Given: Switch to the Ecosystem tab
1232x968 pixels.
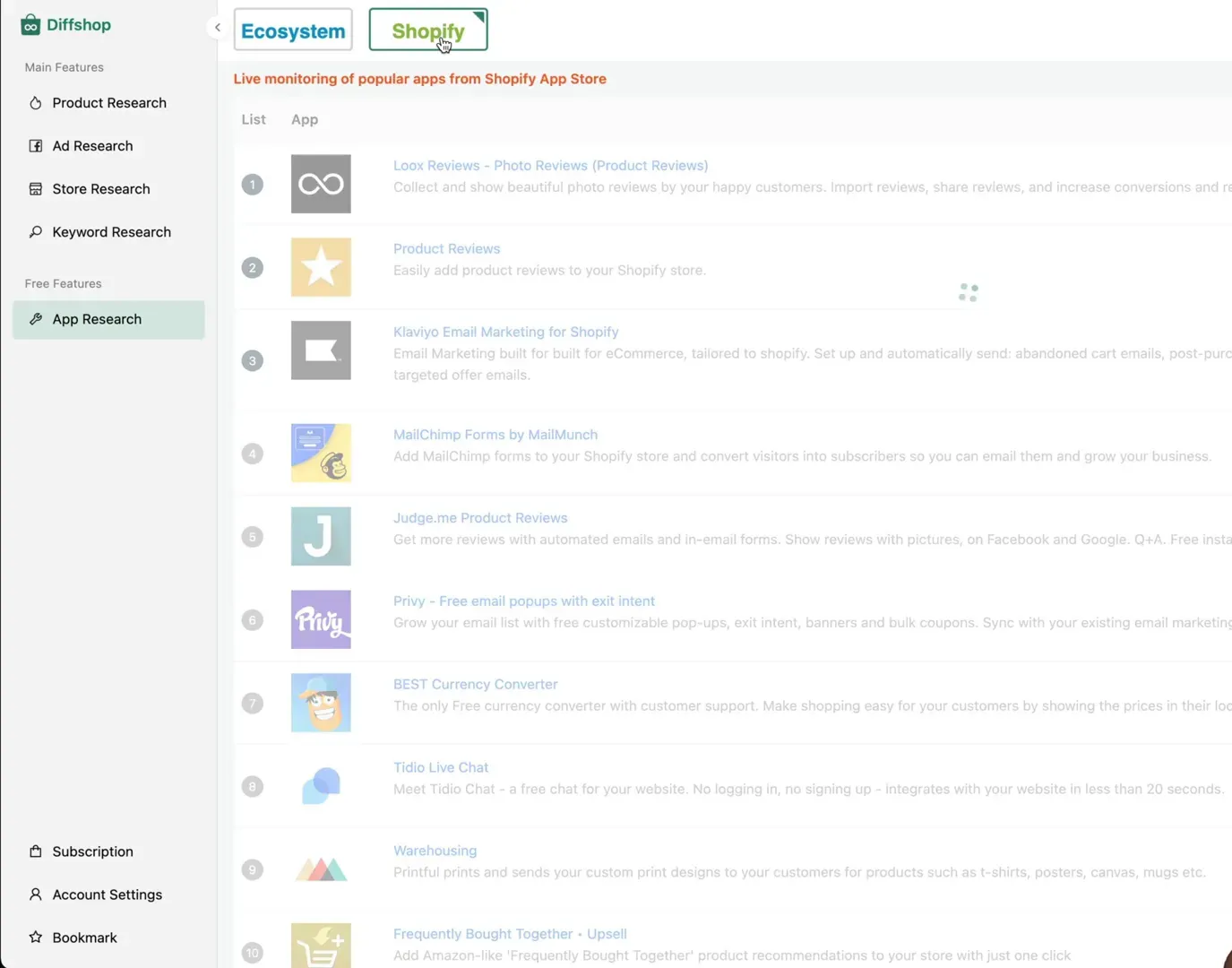Looking at the screenshot, I should pyautogui.click(x=293, y=30).
